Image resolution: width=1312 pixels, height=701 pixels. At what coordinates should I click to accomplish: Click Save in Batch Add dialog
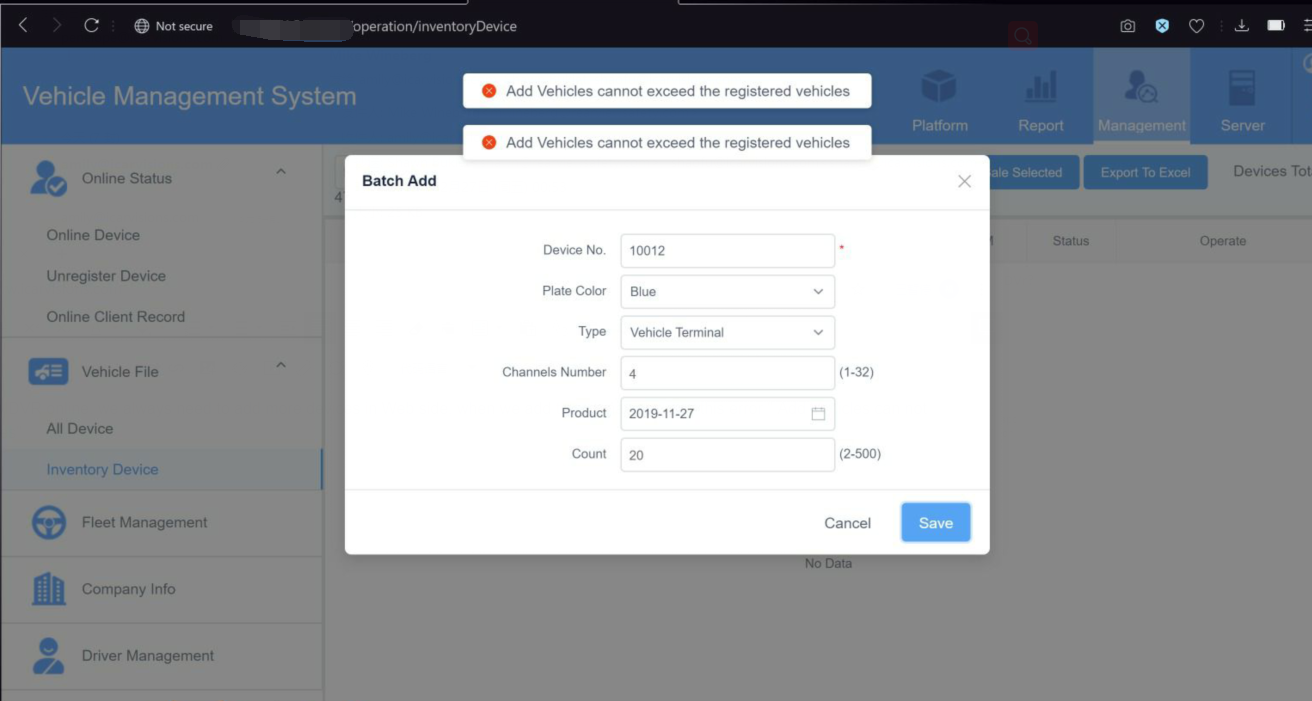[x=936, y=523]
